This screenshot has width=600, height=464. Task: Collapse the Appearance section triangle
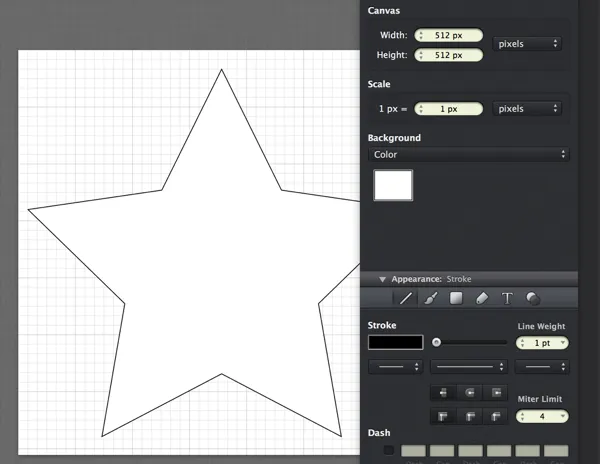click(x=382, y=279)
